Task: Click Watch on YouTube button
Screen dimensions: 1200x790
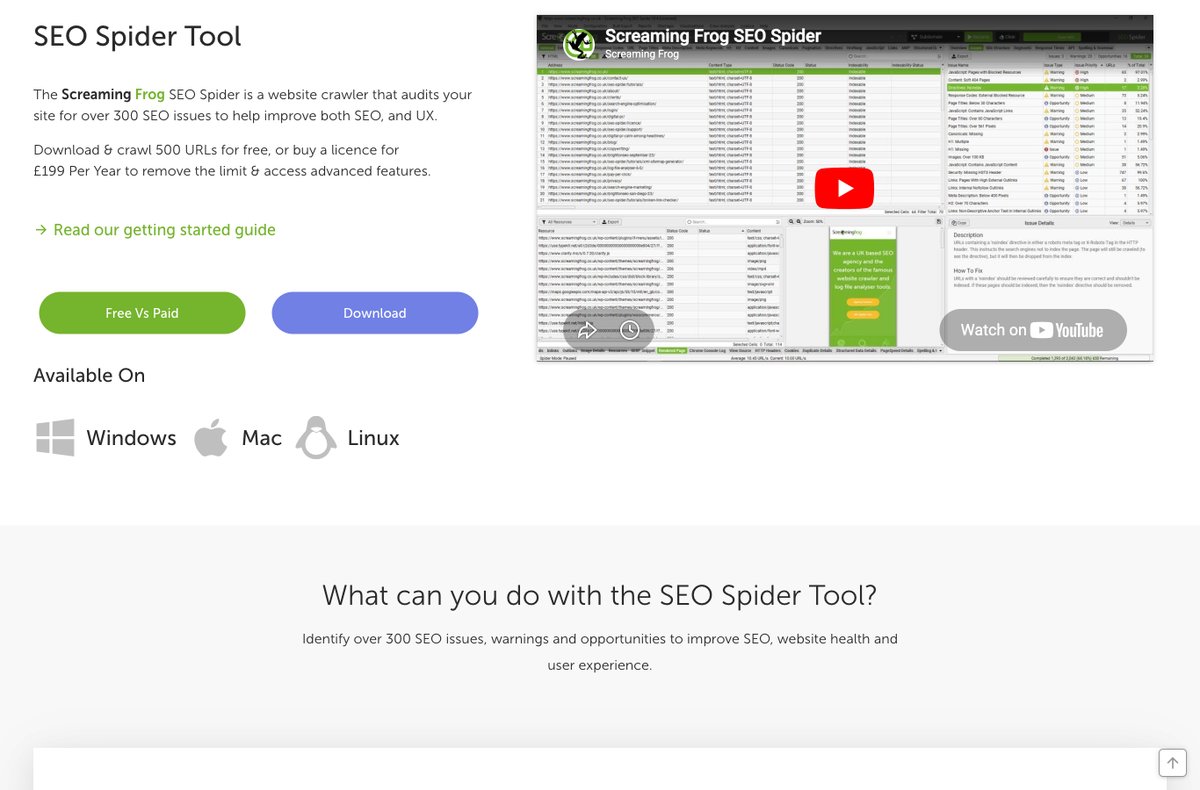Action: 1032,330
